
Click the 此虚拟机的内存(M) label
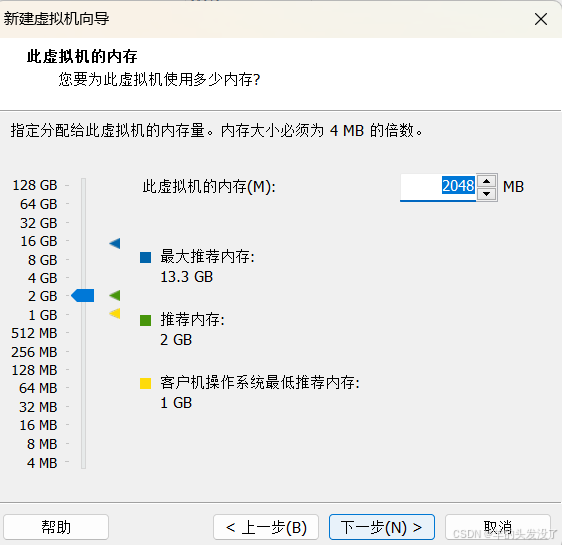point(209,187)
